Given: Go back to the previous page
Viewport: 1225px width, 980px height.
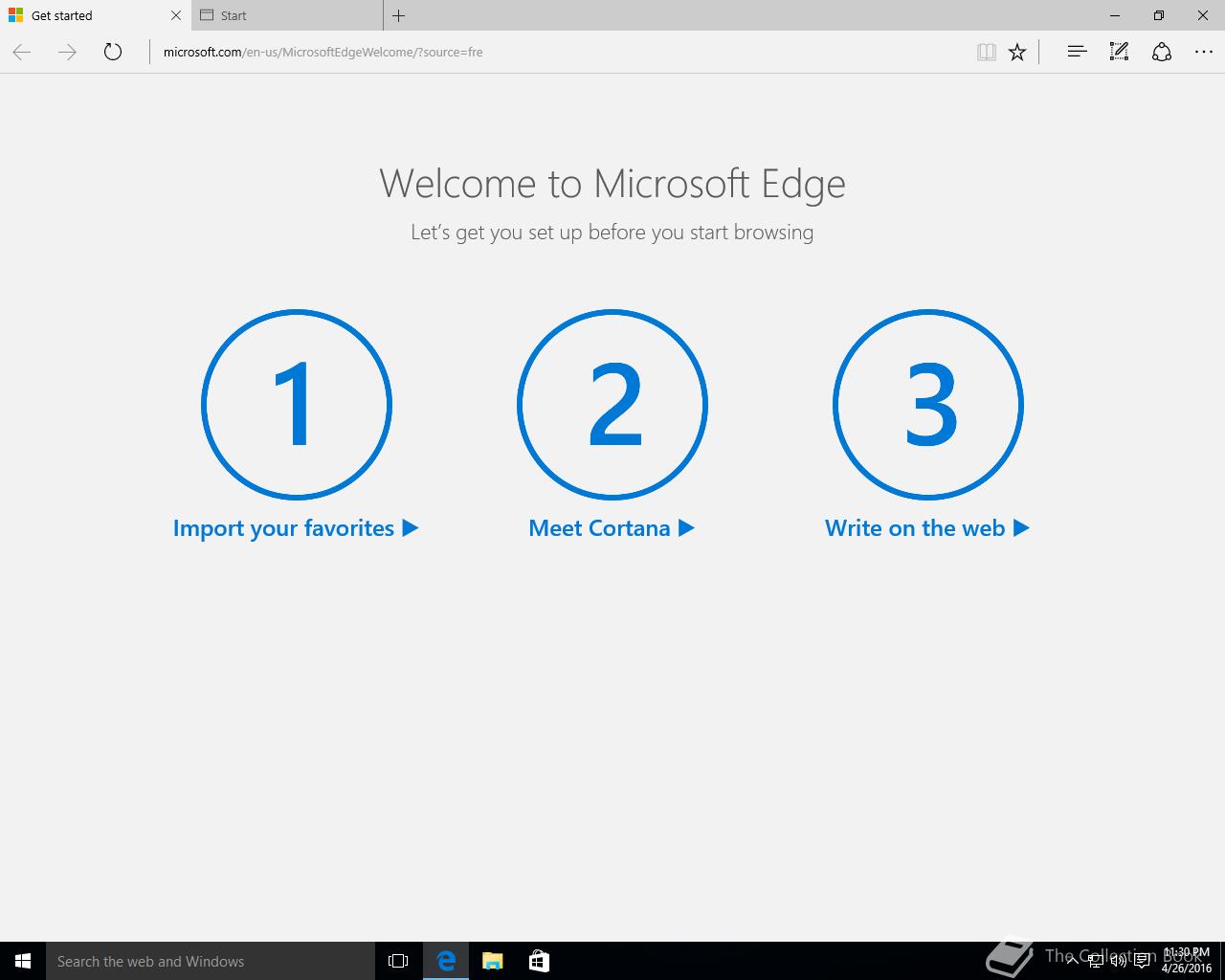Looking at the screenshot, I should (22, 52).
